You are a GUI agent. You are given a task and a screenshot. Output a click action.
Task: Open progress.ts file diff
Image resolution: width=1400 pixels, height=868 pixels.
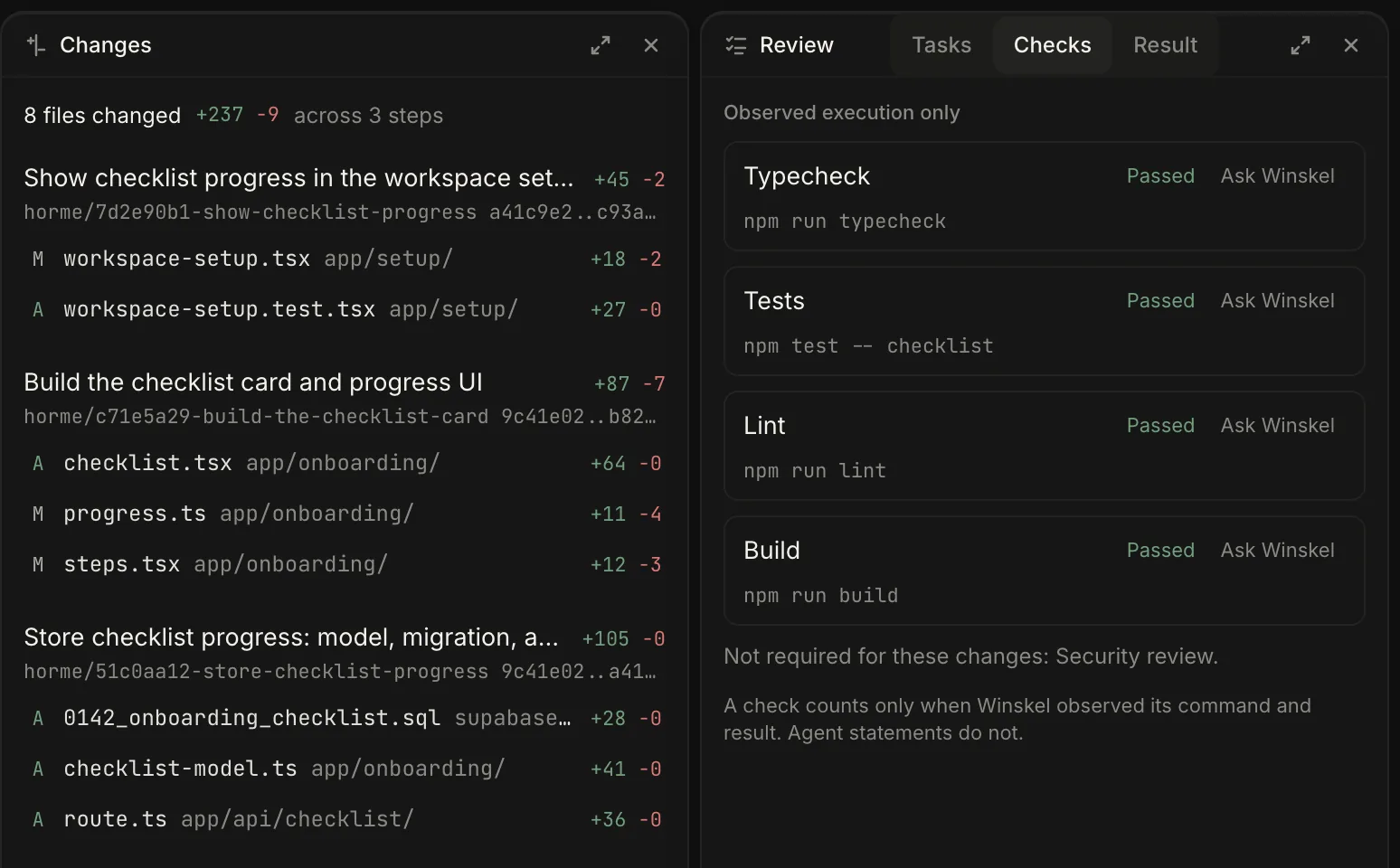pos(345,514)
